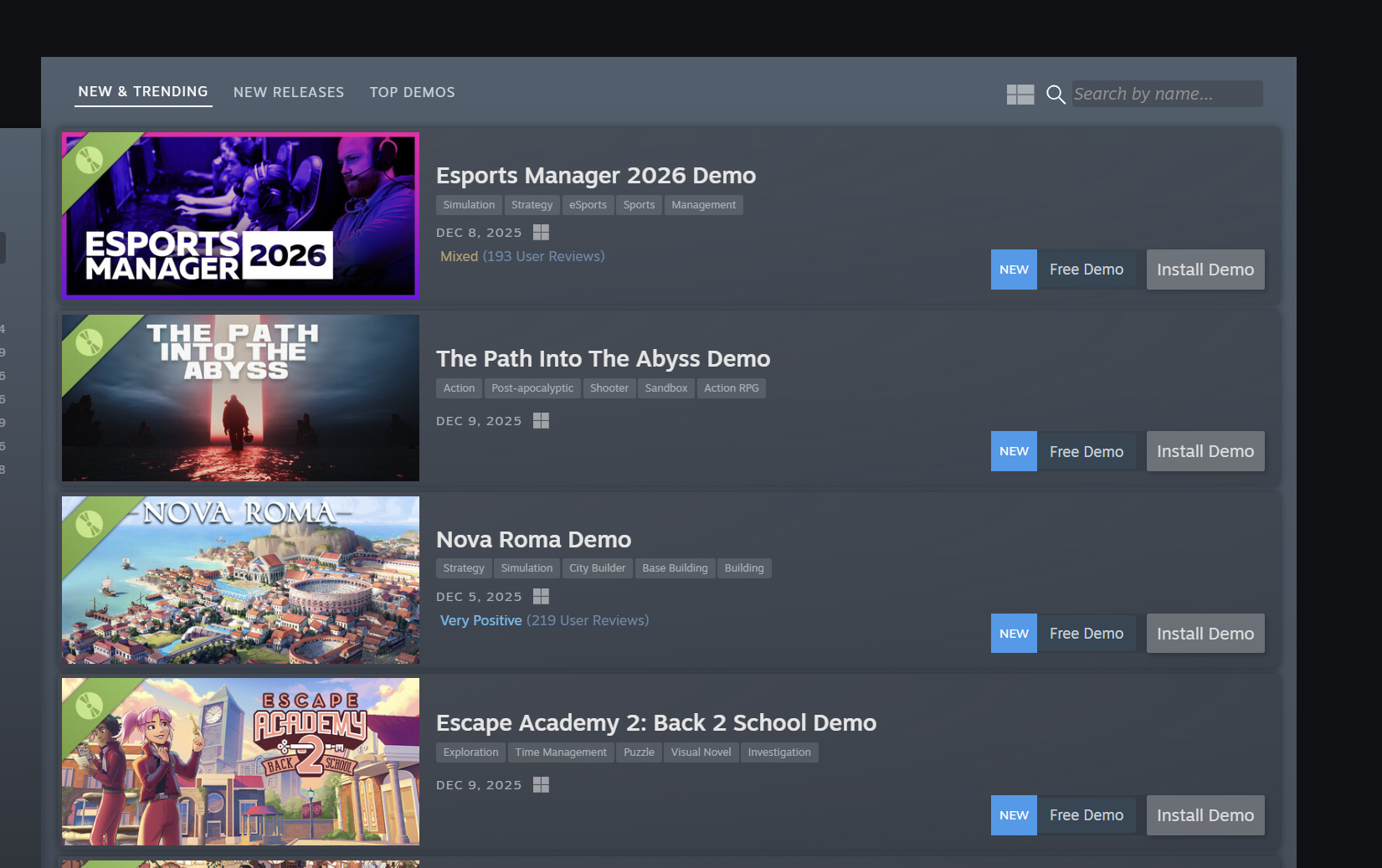Click demo disc badge on Nova Roma thumbnail
Screen dimensions: 1382x868
pos(89,523)
